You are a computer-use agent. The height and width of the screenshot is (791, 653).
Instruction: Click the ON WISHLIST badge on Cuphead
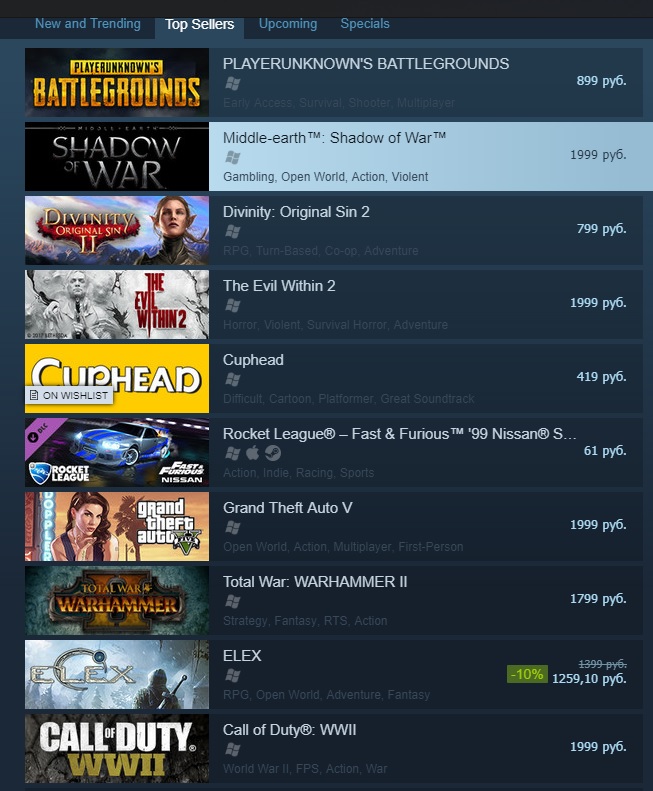(69, 395)
